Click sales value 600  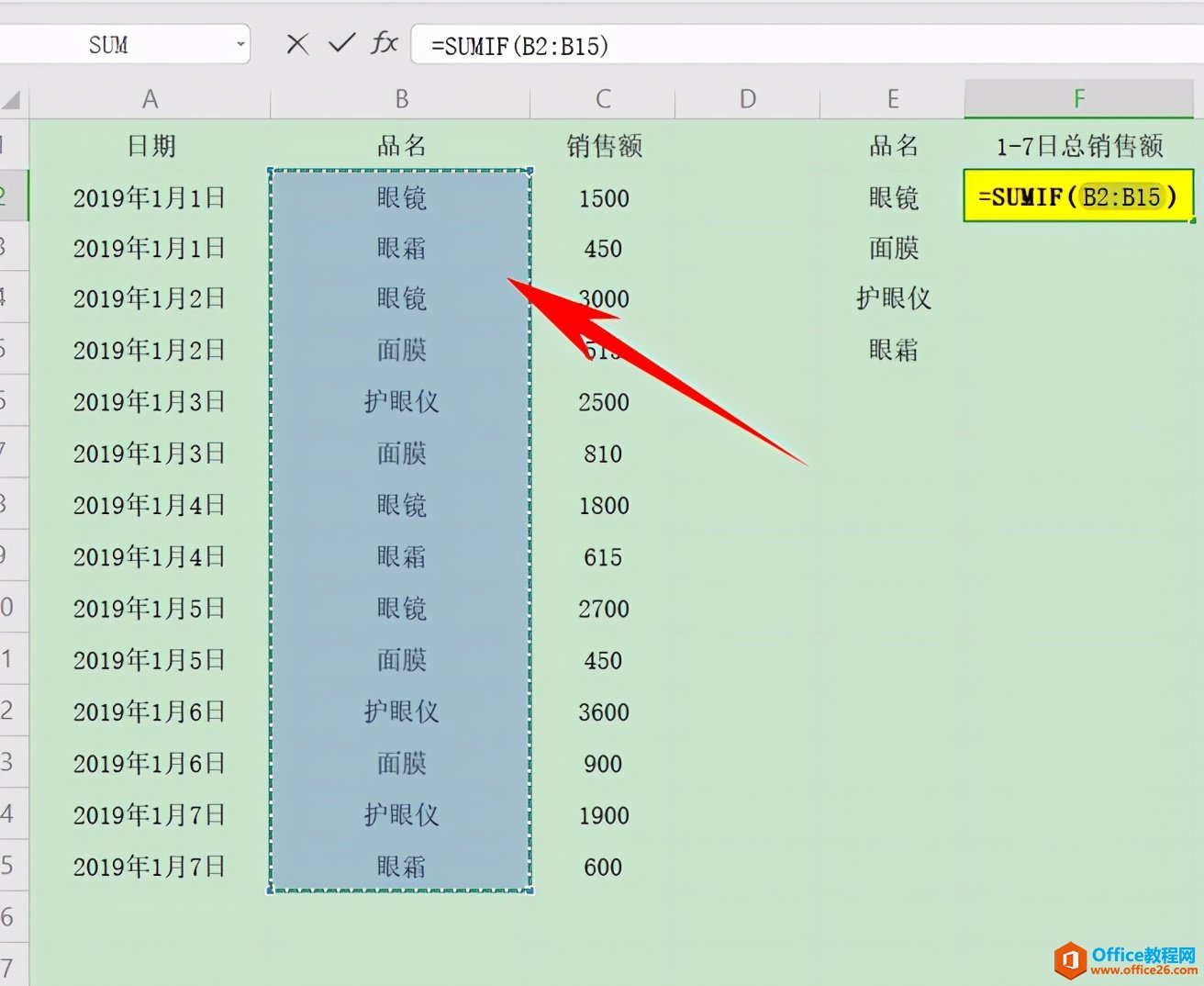pyautogui.click(x=603, y=868)
